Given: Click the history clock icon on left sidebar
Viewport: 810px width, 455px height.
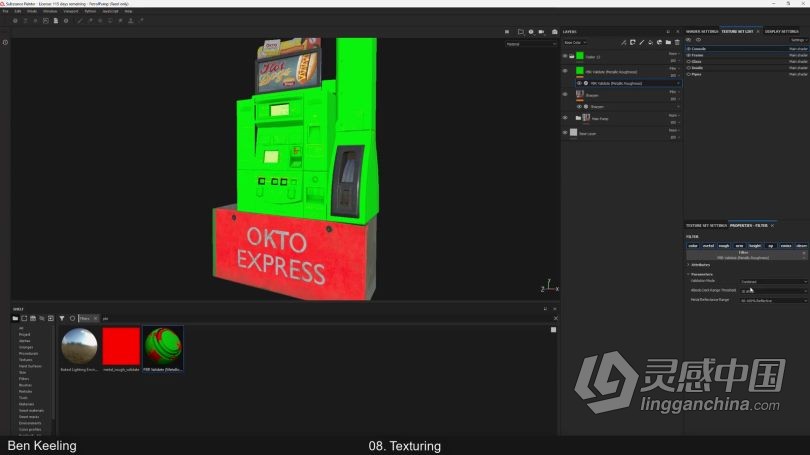Looking at the screenshot, I should pos(5,42).
